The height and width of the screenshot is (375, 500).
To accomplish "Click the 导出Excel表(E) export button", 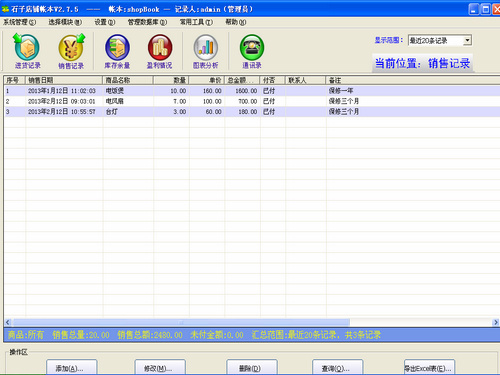I will pos(429,367).
